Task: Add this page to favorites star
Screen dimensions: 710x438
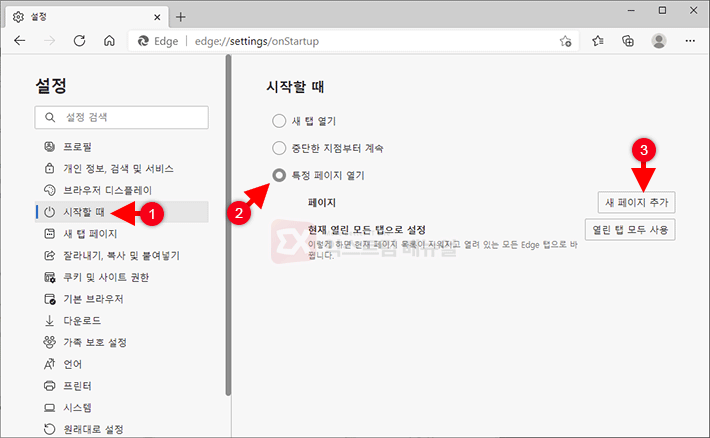Action: [566, 41]
